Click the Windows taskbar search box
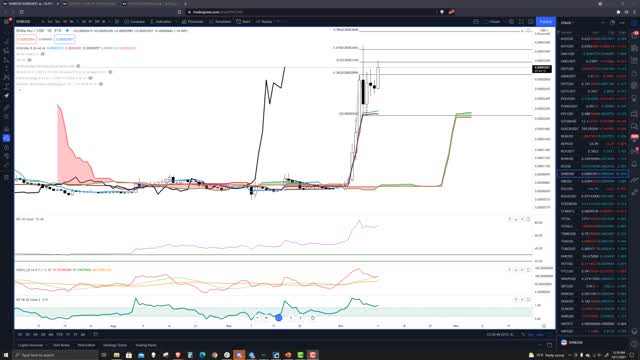Screen dimensions: 640x360 (56, 355)
